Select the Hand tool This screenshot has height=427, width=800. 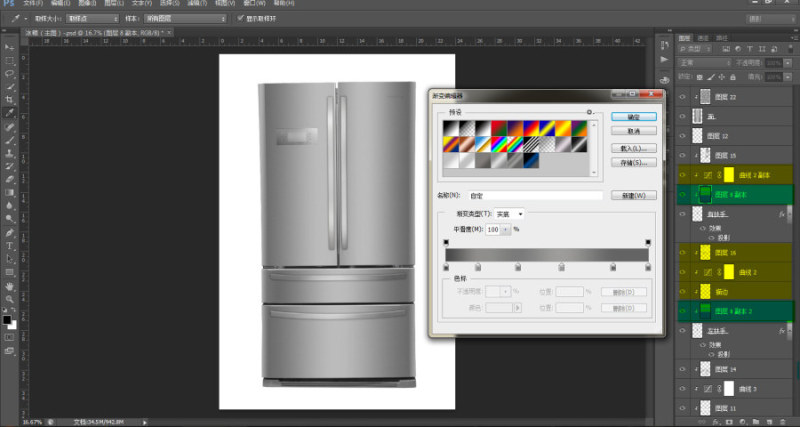pos(9,286)
